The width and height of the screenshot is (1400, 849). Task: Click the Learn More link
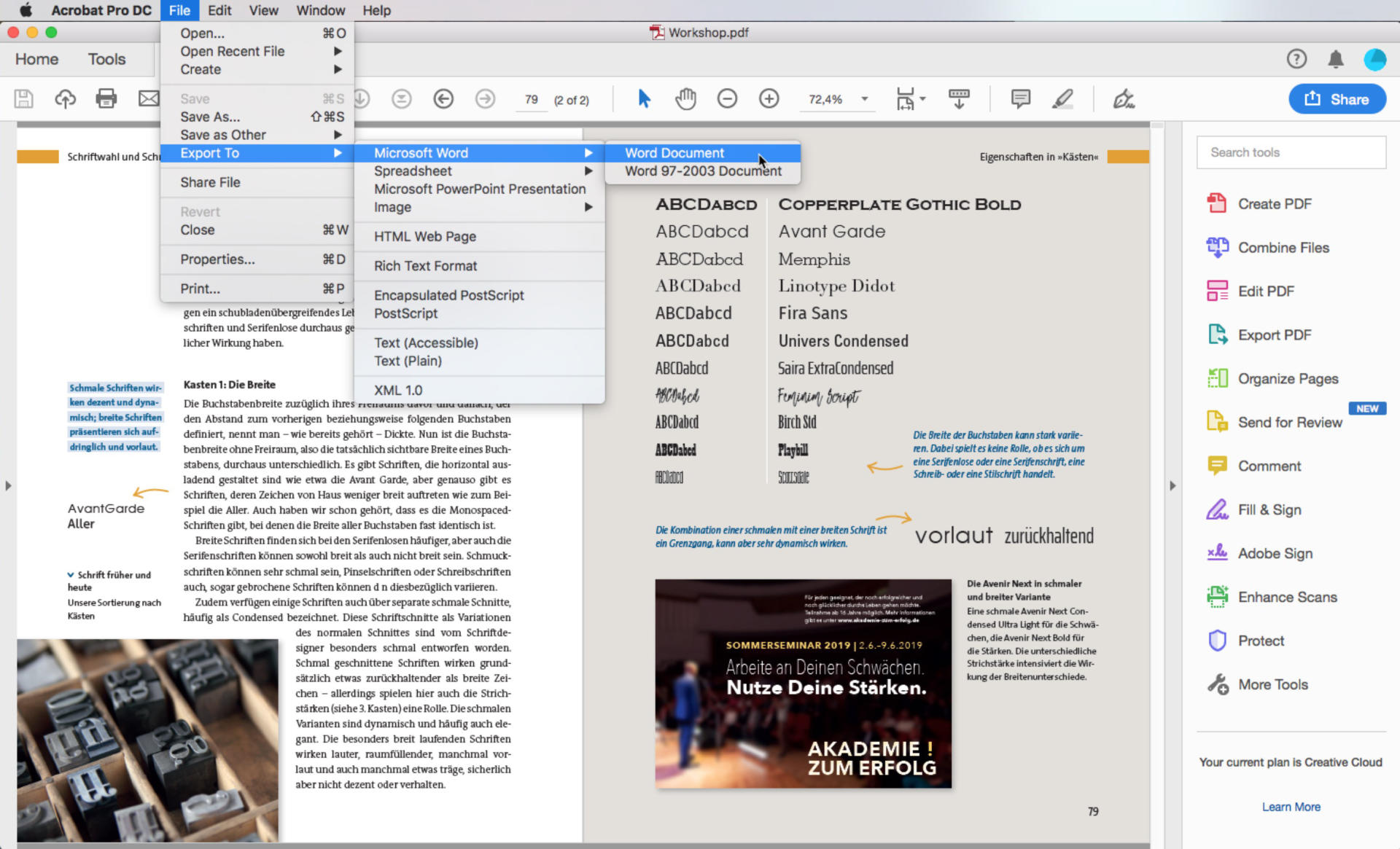pos(1291,807)
